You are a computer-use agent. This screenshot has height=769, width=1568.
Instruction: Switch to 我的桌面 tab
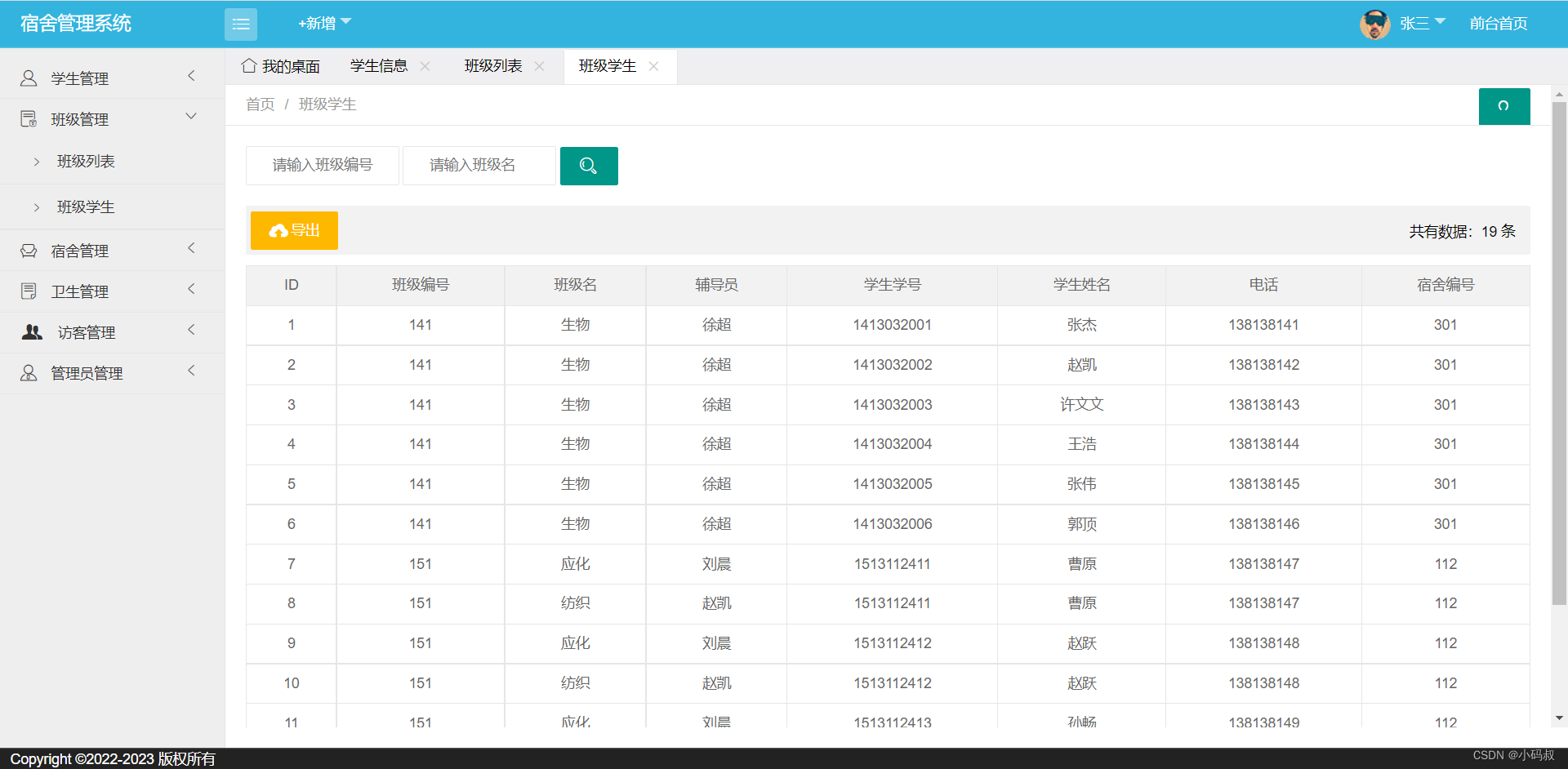click(x=280, y=66)
